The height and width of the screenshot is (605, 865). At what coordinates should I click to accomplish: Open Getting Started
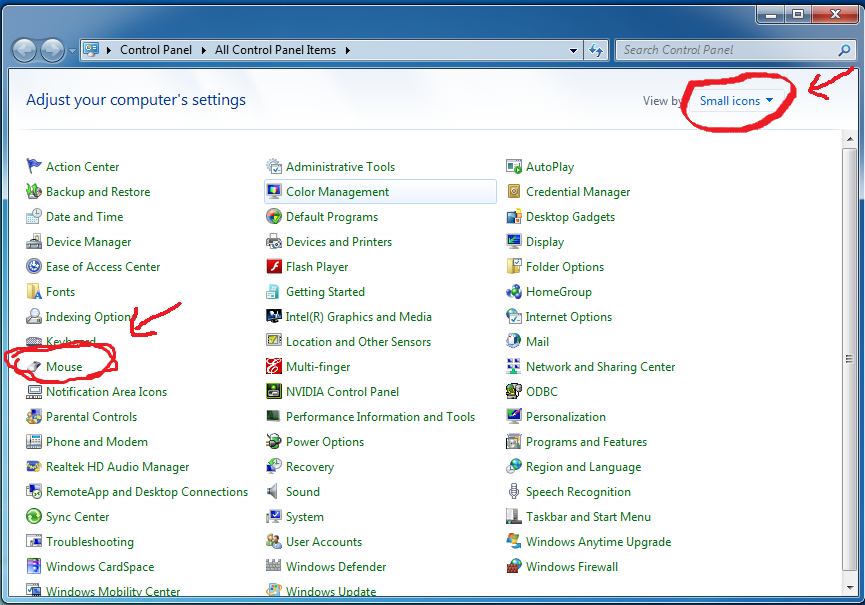325,292
